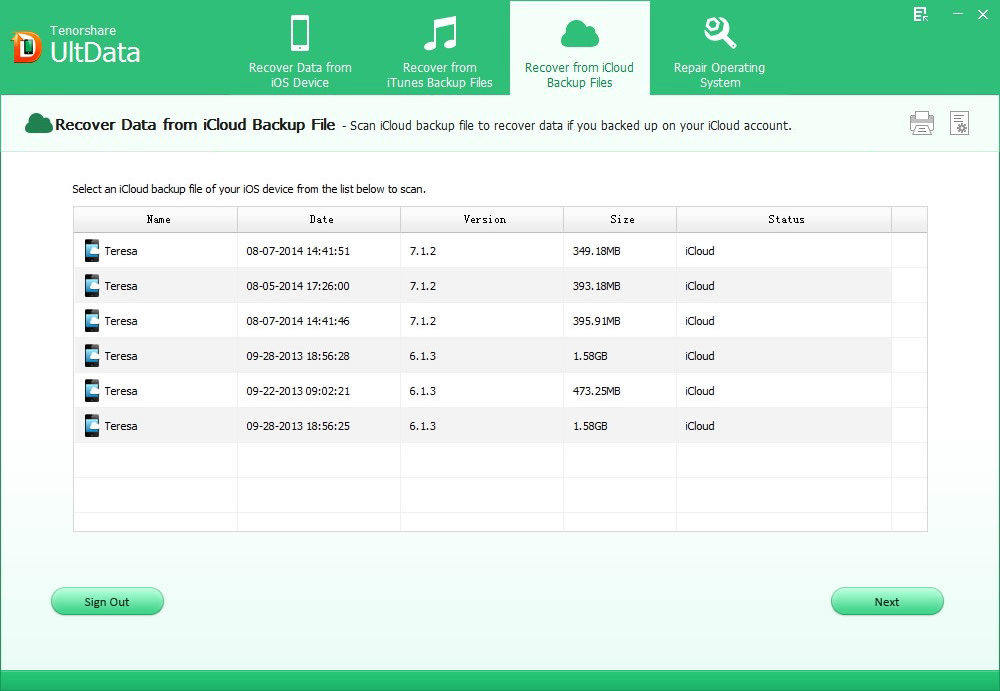Select the Teresa name in the 393.18MB row
The image size is (1000, 691).
tap(121, 286)
